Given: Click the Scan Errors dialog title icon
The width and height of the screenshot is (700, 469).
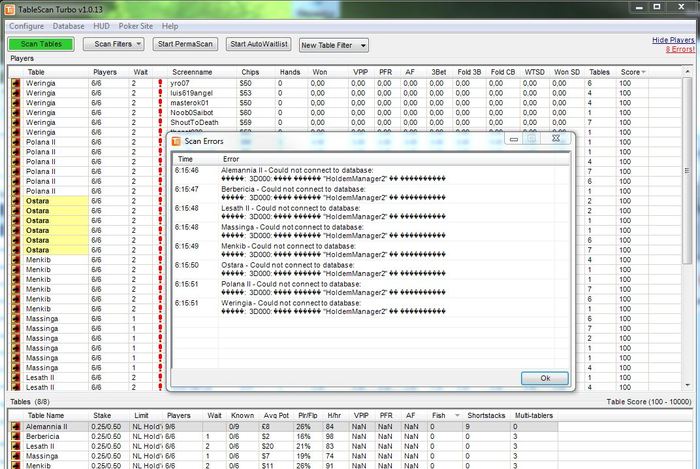Looking at the screenshot, I should tap(176, 143).
